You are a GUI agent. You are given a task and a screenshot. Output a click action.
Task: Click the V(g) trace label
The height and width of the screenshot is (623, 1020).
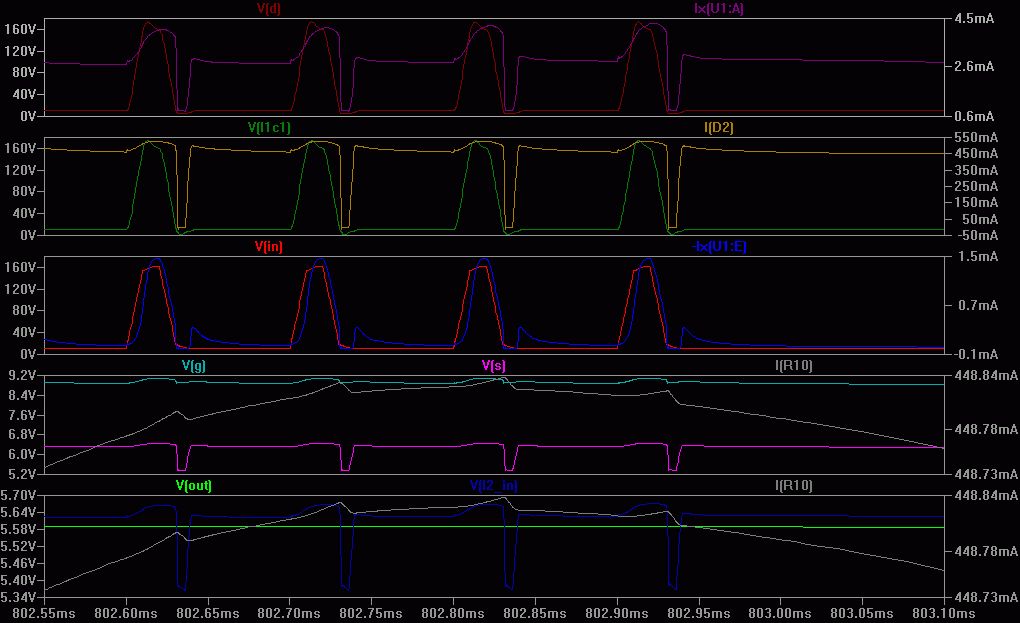(x=194, y=365)
